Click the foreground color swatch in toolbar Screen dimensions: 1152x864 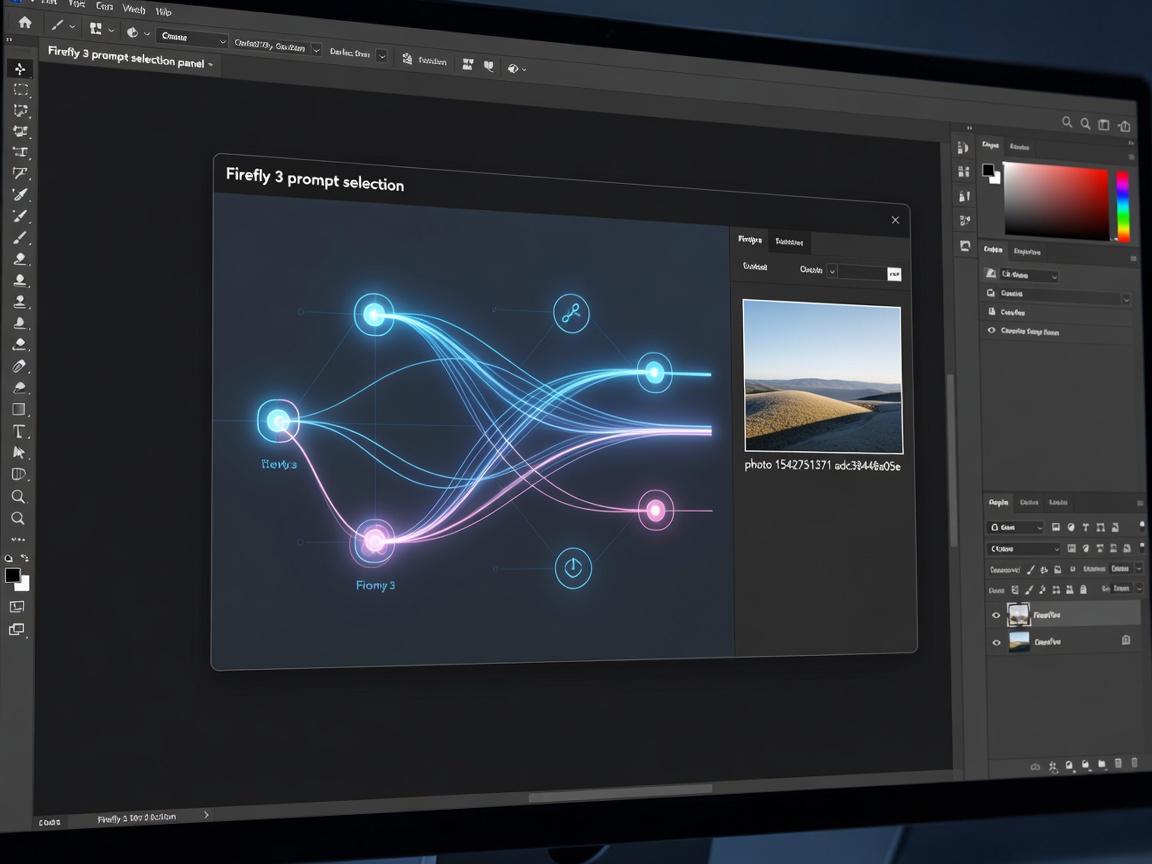[12, 575]
